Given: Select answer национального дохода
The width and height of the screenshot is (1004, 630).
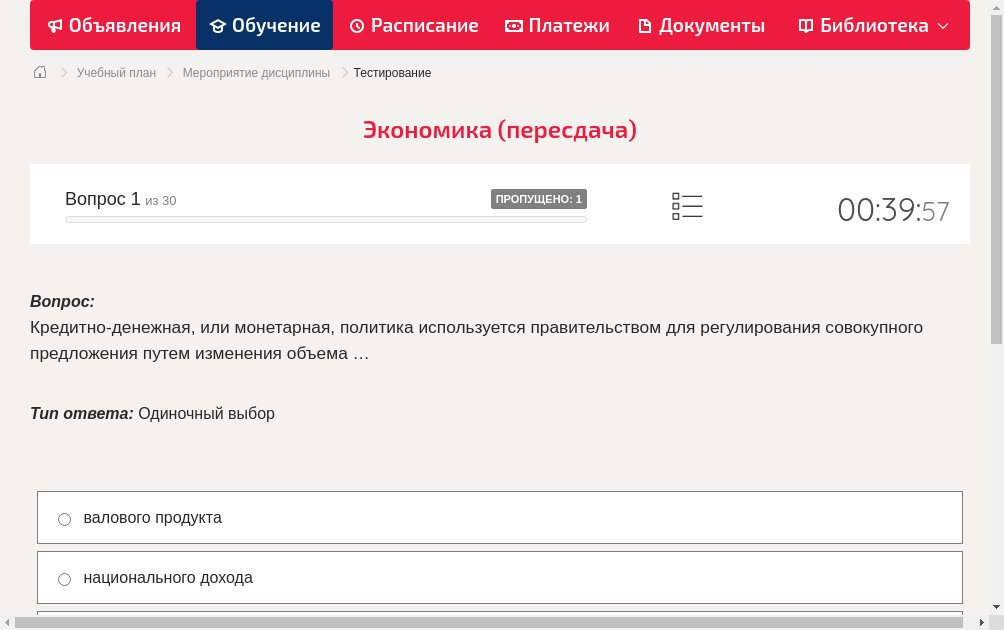Looking at the screenshot, I should pyautogui.click(x=64, y=578).
